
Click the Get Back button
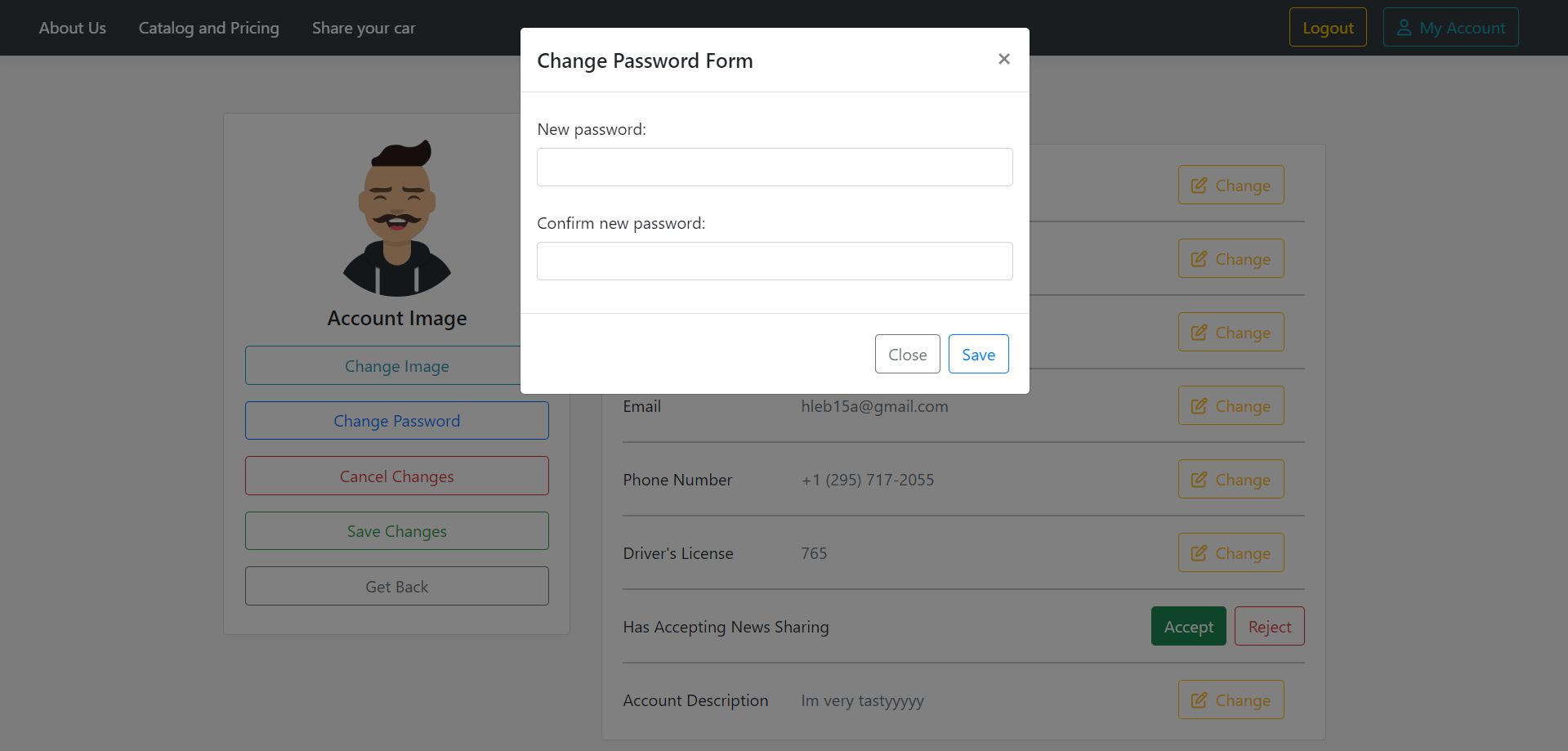coord(397,587)
